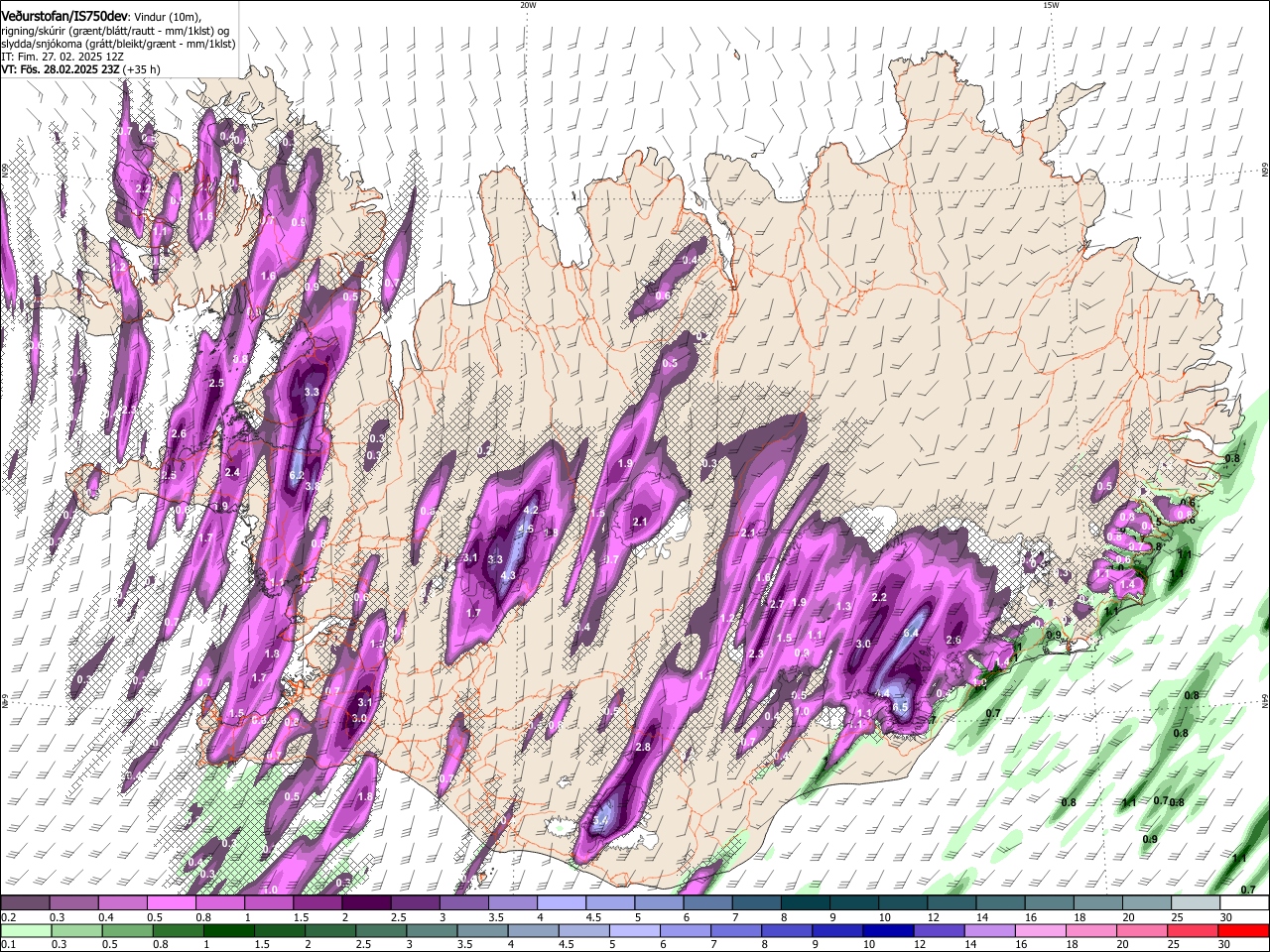1270x952 pixels.
Task: Click the '0.1' label in rain legend
Action: 8,945
